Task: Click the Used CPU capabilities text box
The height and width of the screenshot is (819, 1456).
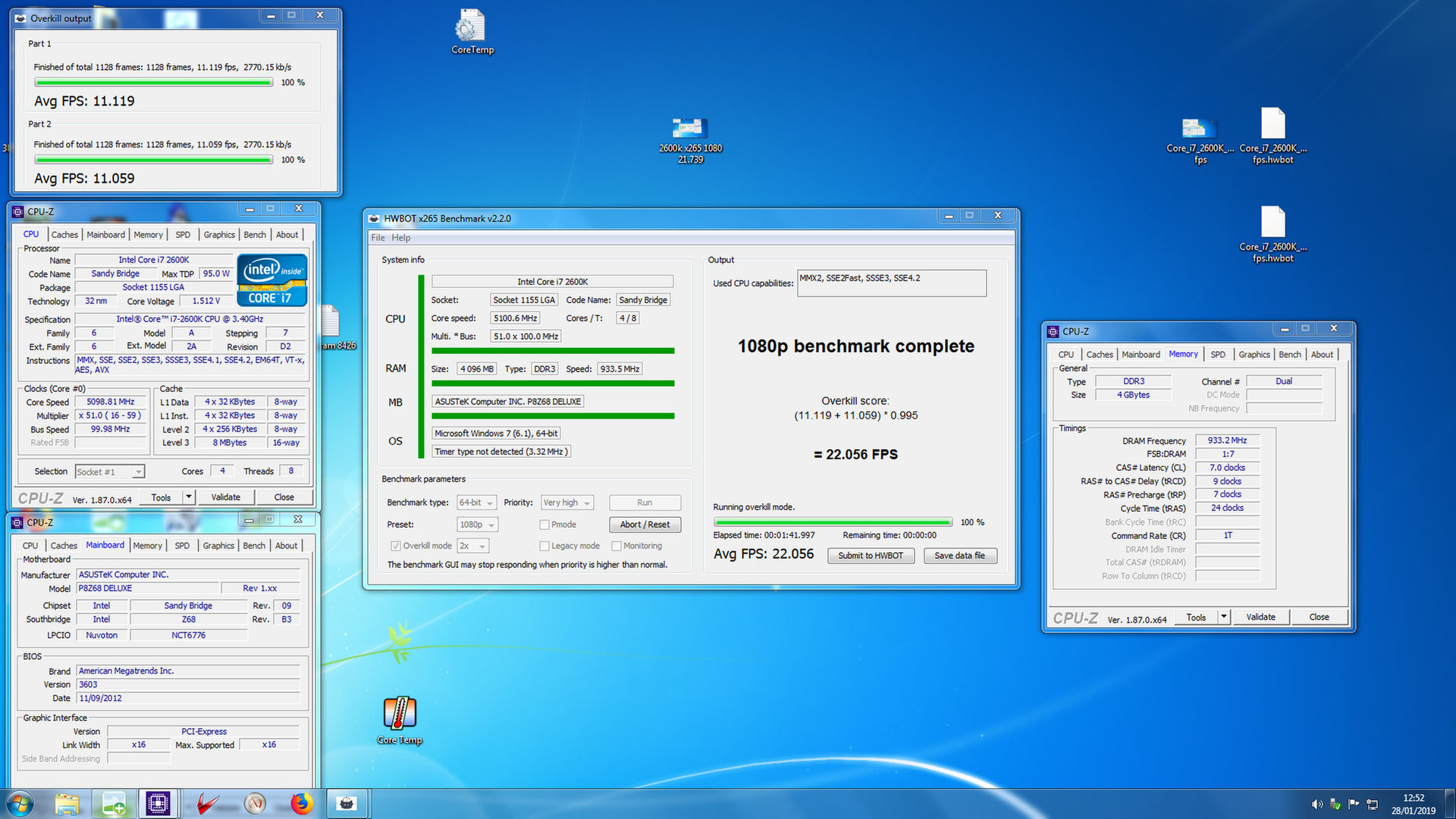Action: [892, 283]
